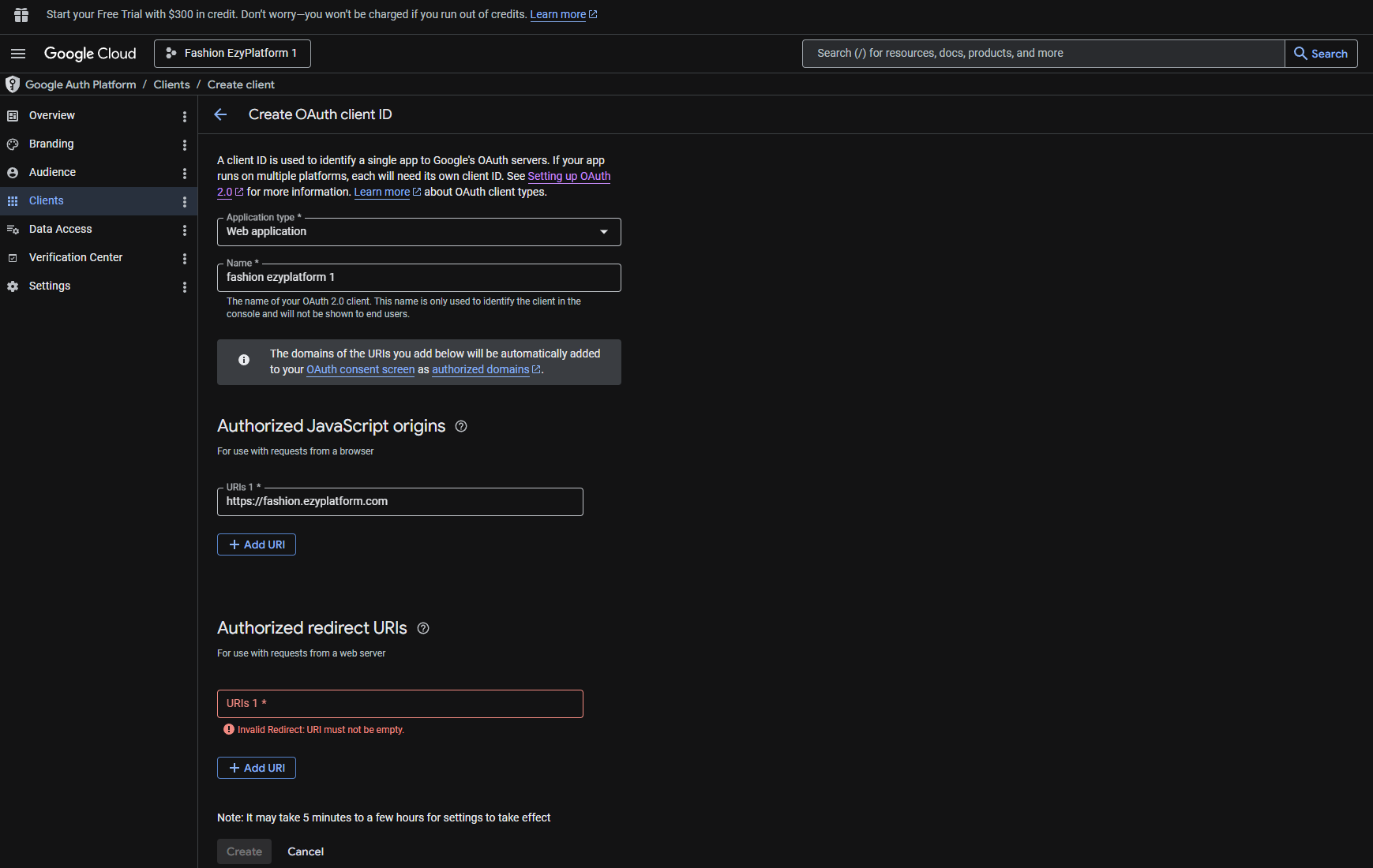Screen dimensions: 1373x868
Task: Click the back arrow beside Create OAuth client ID
Action: tap(220, 114)
